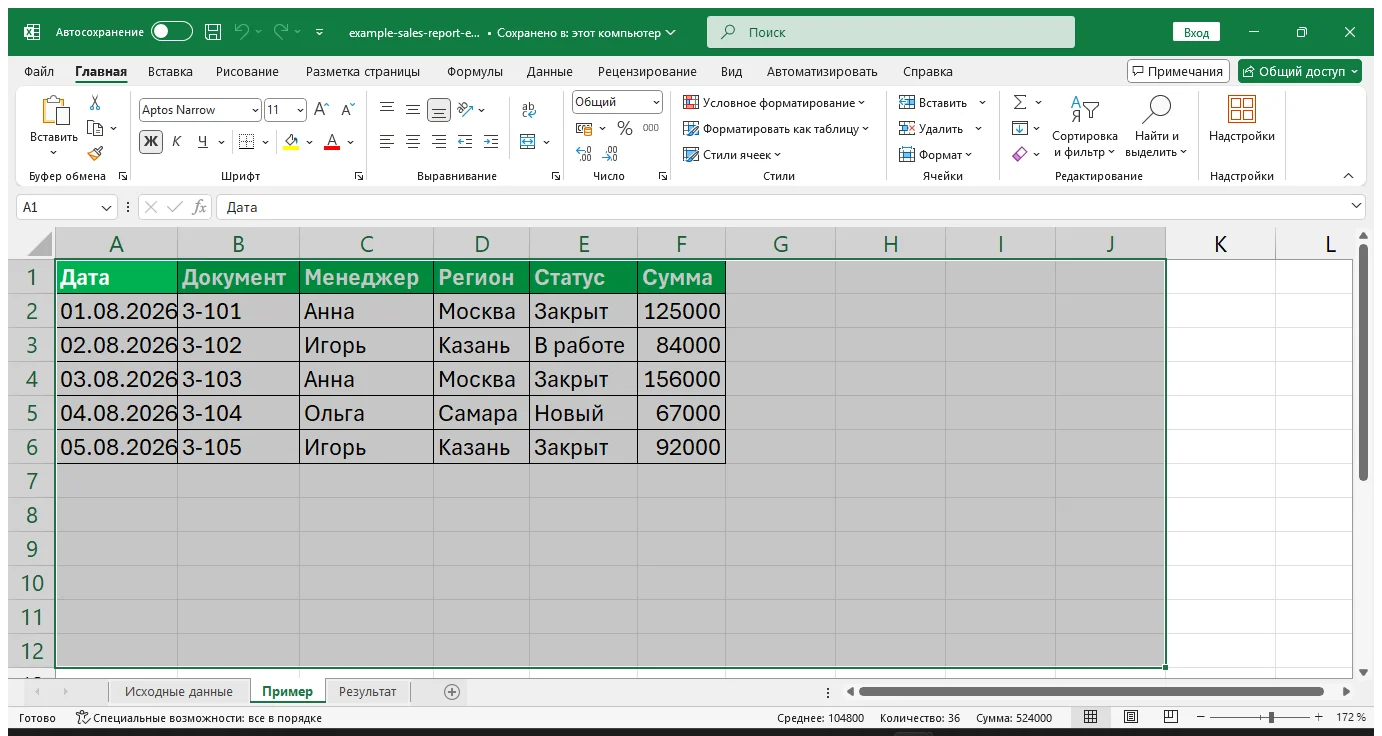Click the red font color A
1382x736 pixels.
(x=332, y=142)
